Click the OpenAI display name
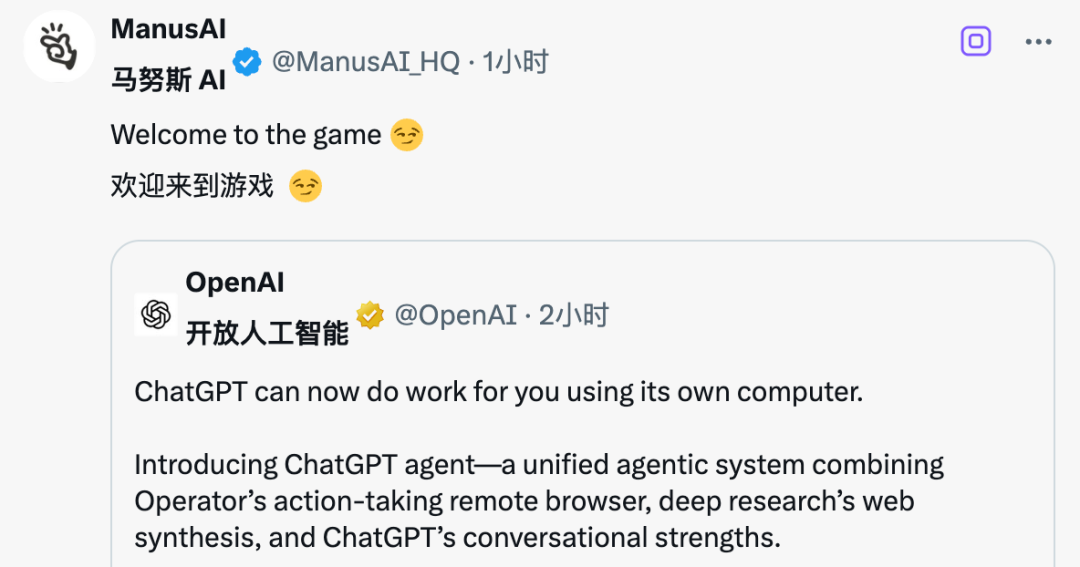Image resolution: width=1080 pixels, height=567 pixels. (235, 282)
